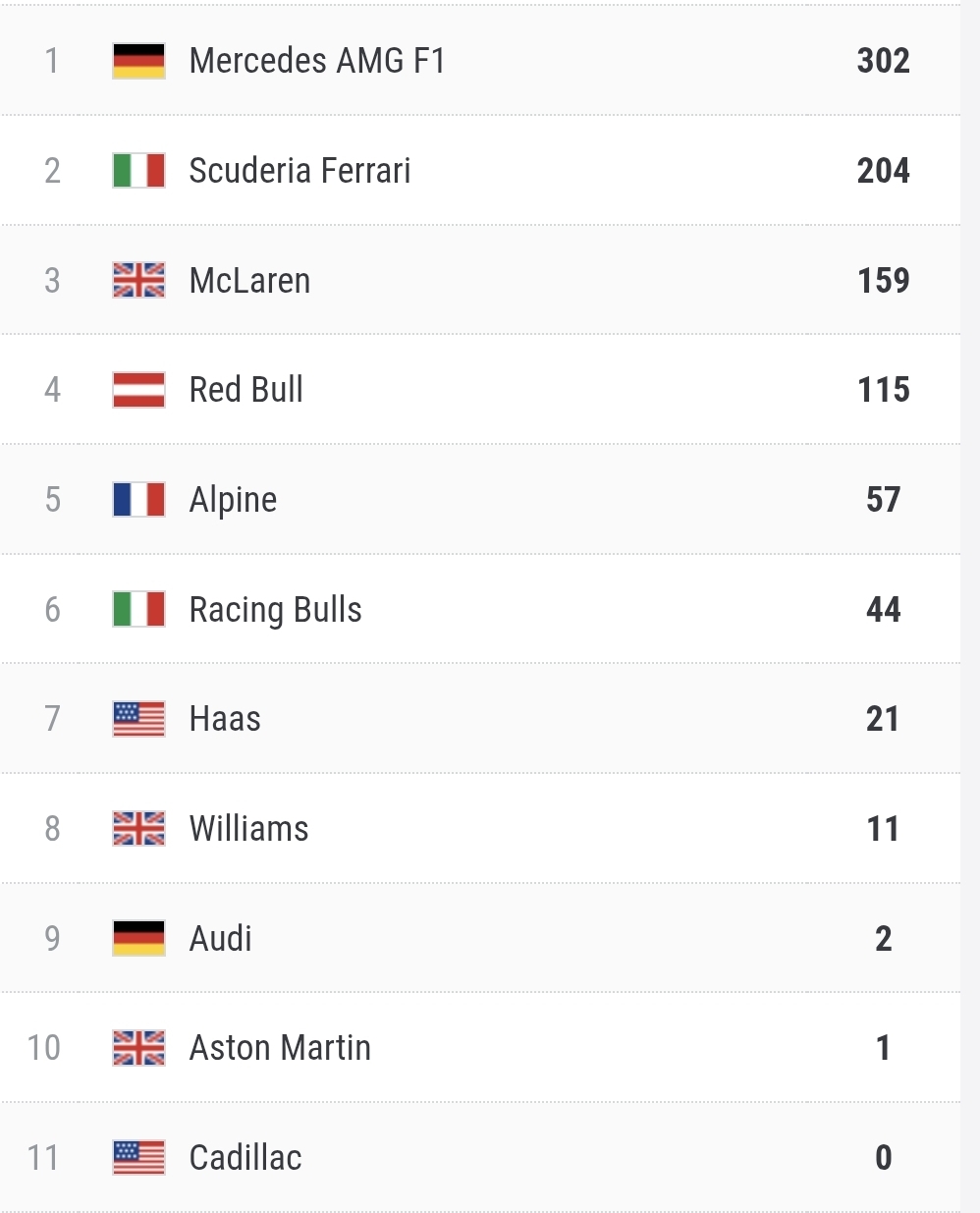Viewport: 980px width, 1213px height.
Task: Click the Italian flag beside Scuderia Ferrari
Action: (138, 171)
